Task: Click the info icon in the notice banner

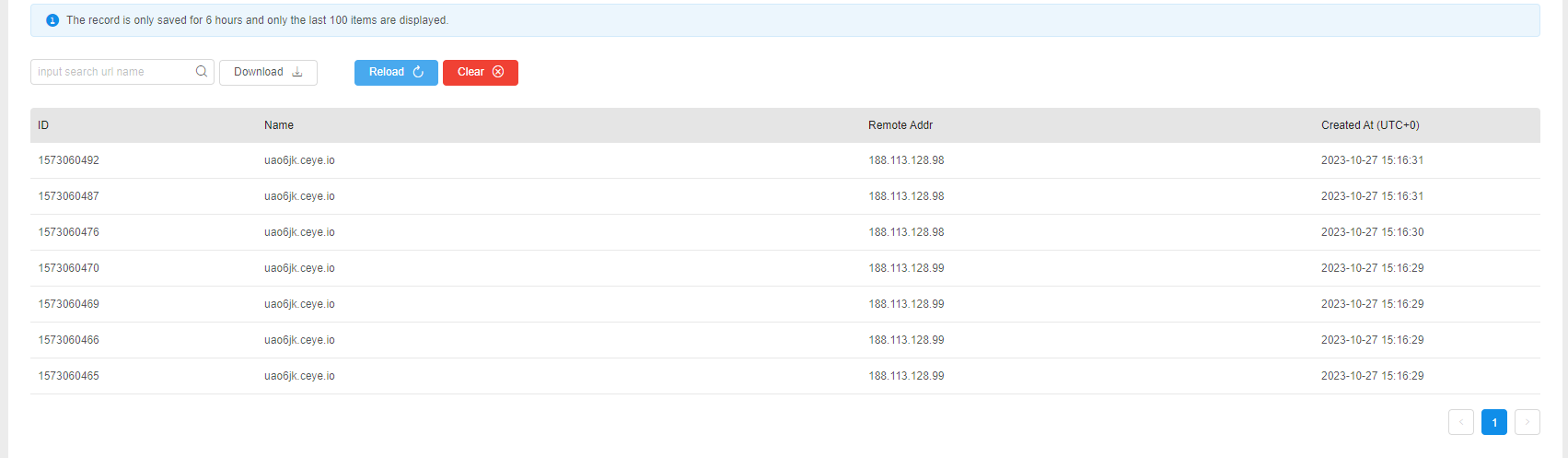Action: [52, 20]
